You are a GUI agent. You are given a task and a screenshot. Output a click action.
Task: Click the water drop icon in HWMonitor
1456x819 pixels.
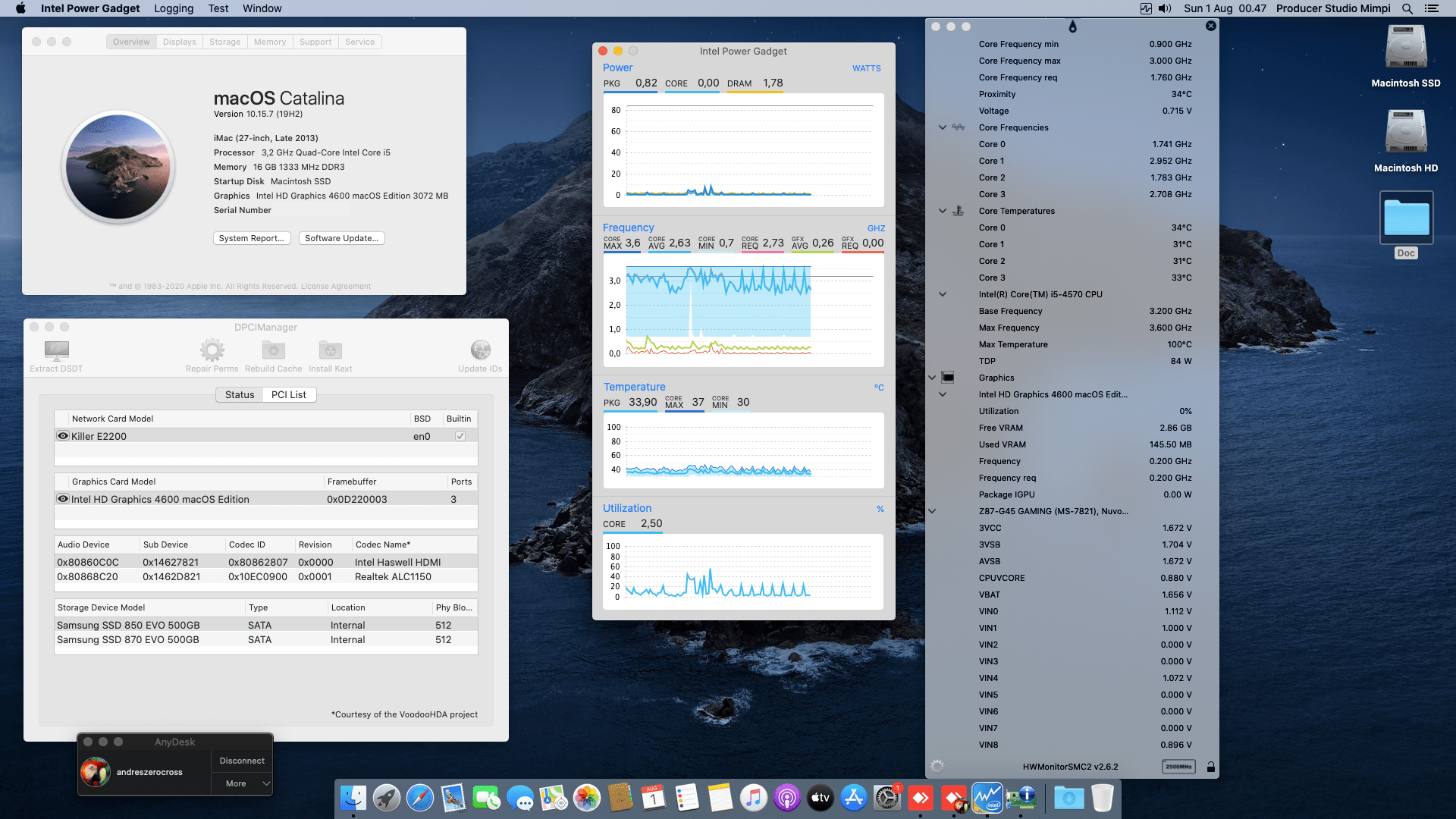(x=1072, y=27)
